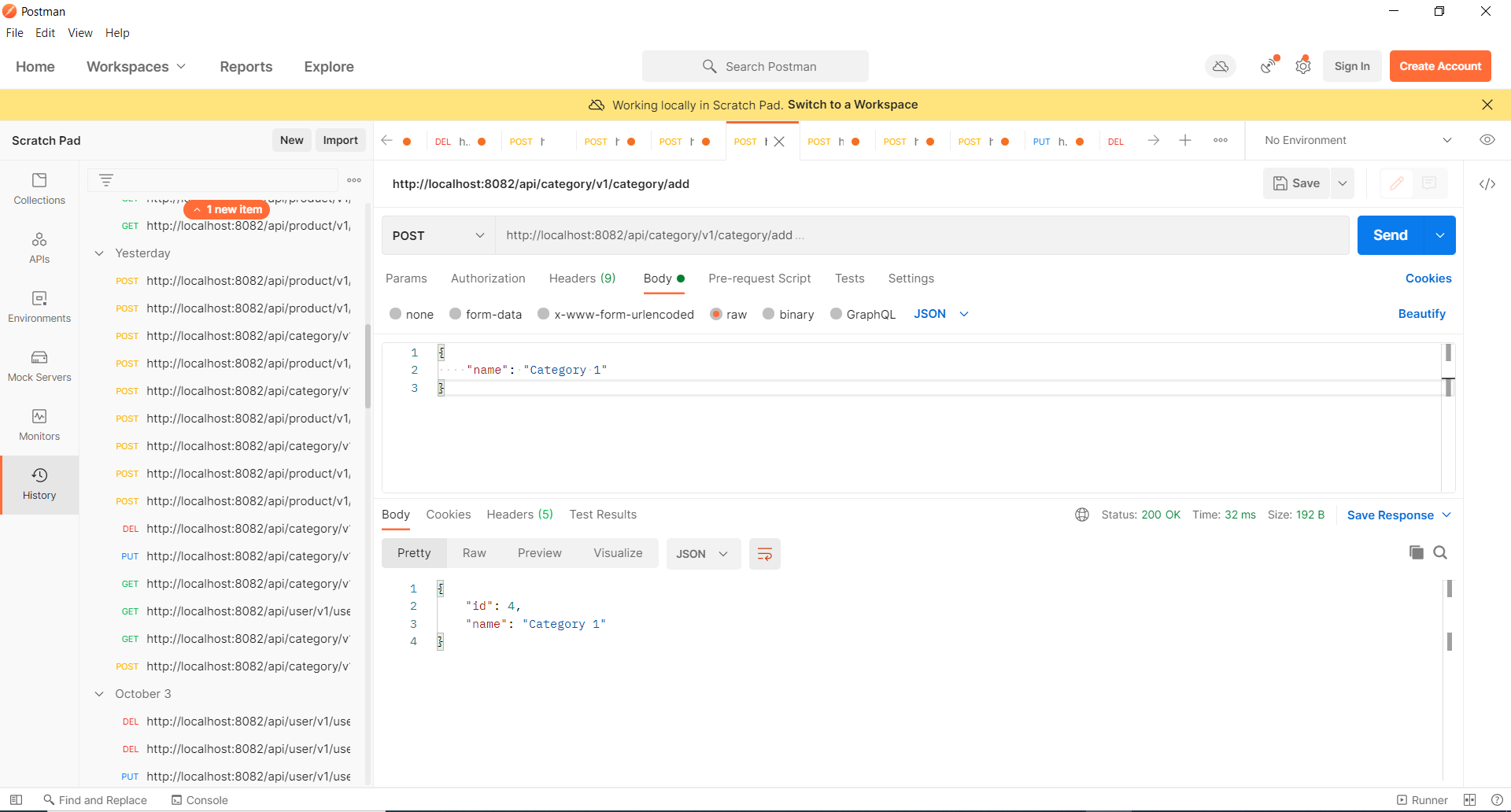Open the APIs sidebar panel
Viewport: 1511px width, 812px height.
click(39, 249)
